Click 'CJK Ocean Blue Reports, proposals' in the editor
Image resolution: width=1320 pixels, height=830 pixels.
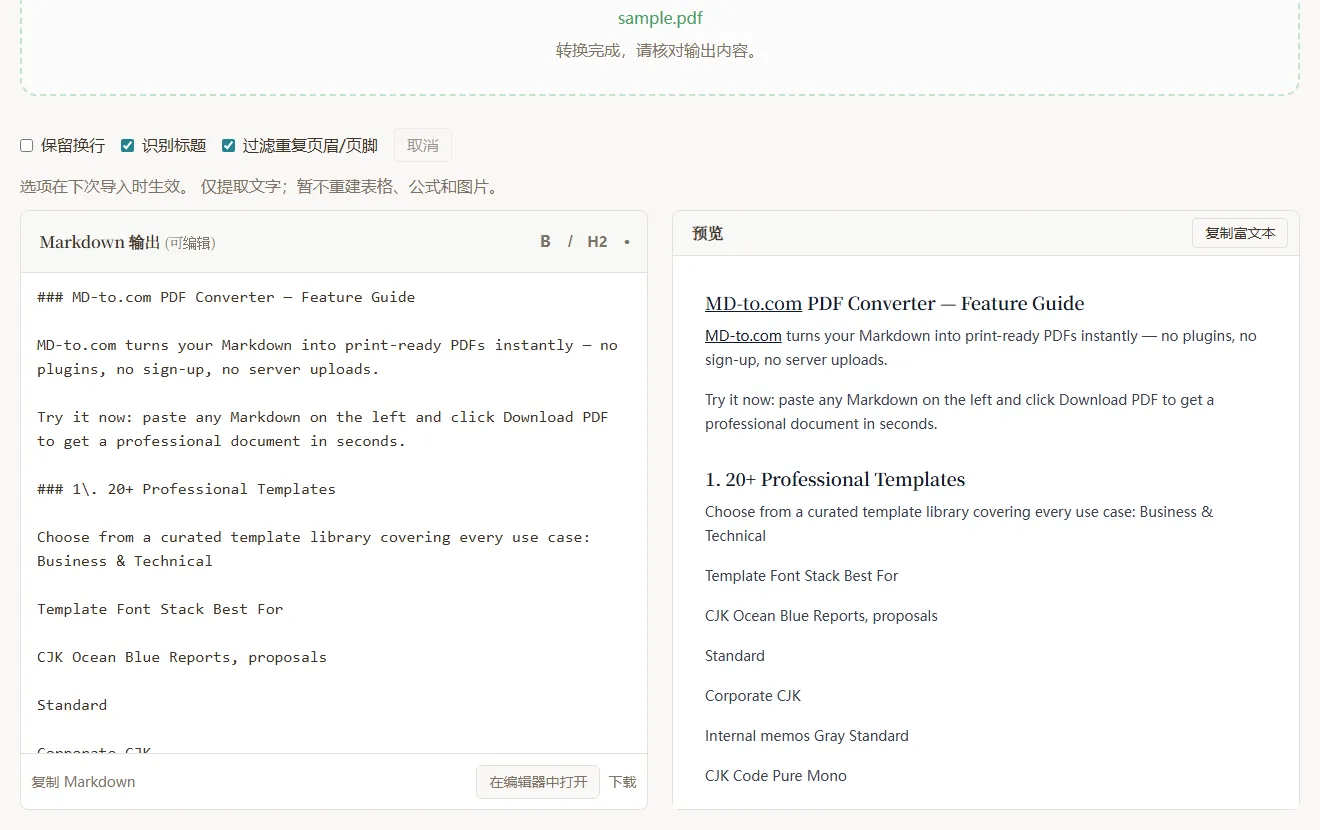tap(182, 657)
